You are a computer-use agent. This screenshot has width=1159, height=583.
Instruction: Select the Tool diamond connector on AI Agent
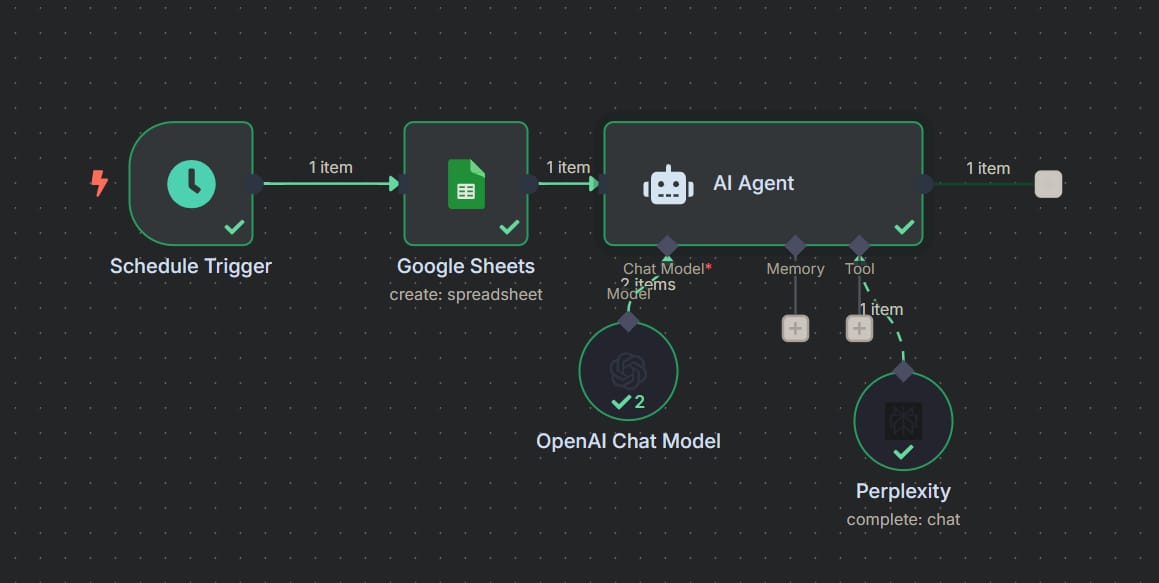859,246
